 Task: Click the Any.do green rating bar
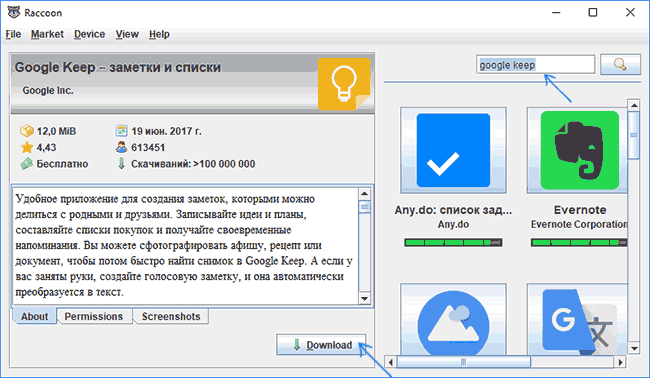click(x=453, y=242)
